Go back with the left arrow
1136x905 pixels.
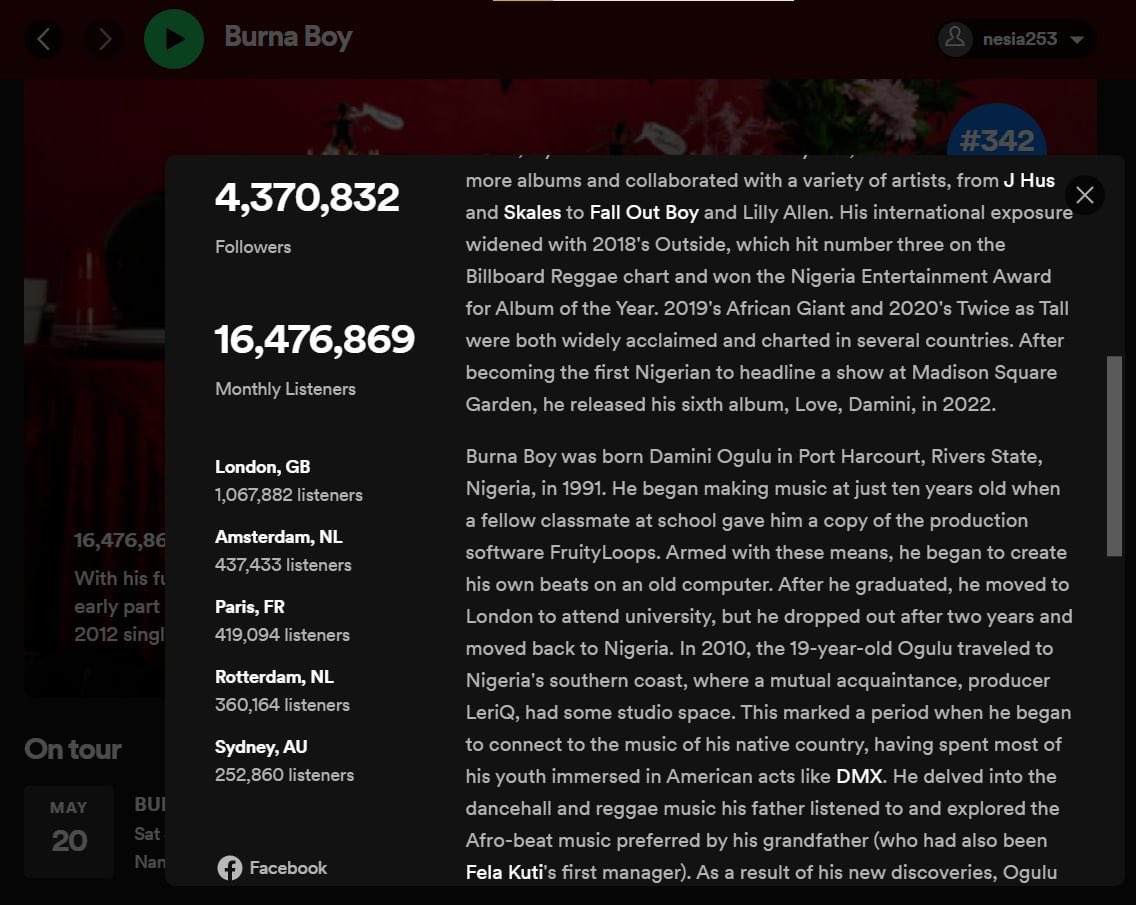[x=44, y=39]
